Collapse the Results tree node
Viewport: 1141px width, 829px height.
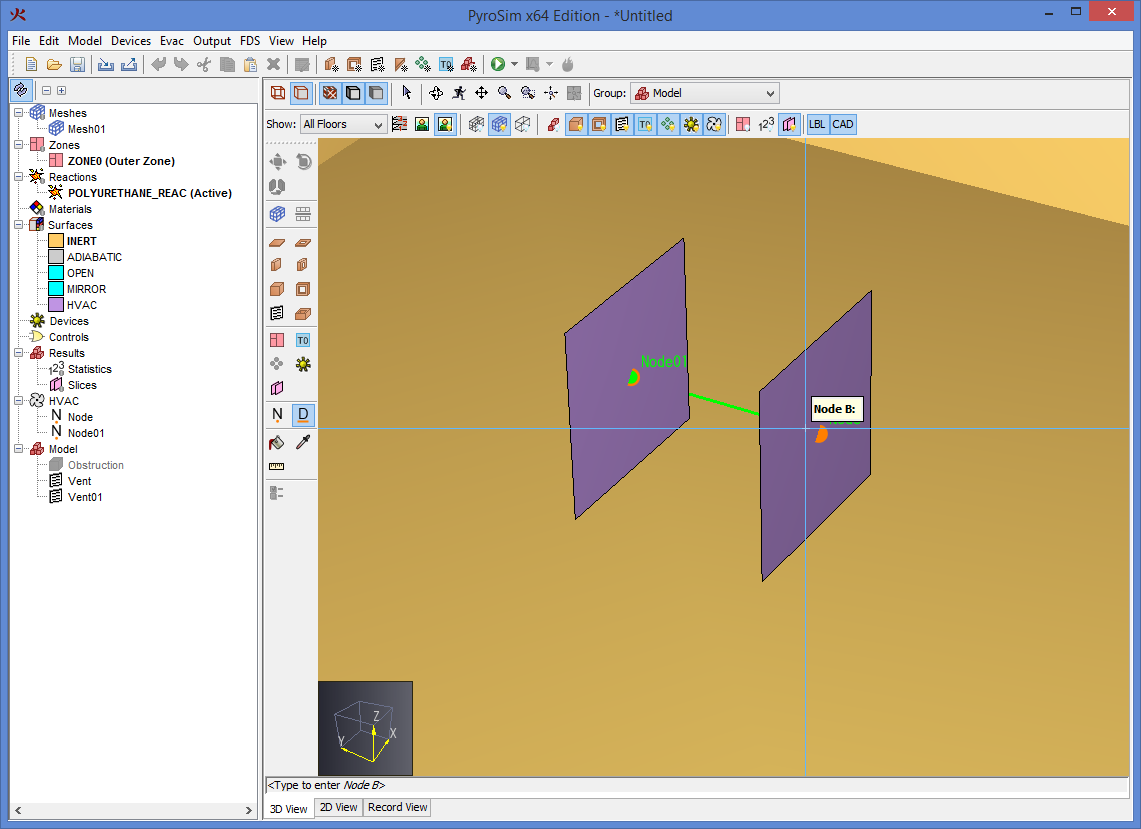tap(18, 353)
